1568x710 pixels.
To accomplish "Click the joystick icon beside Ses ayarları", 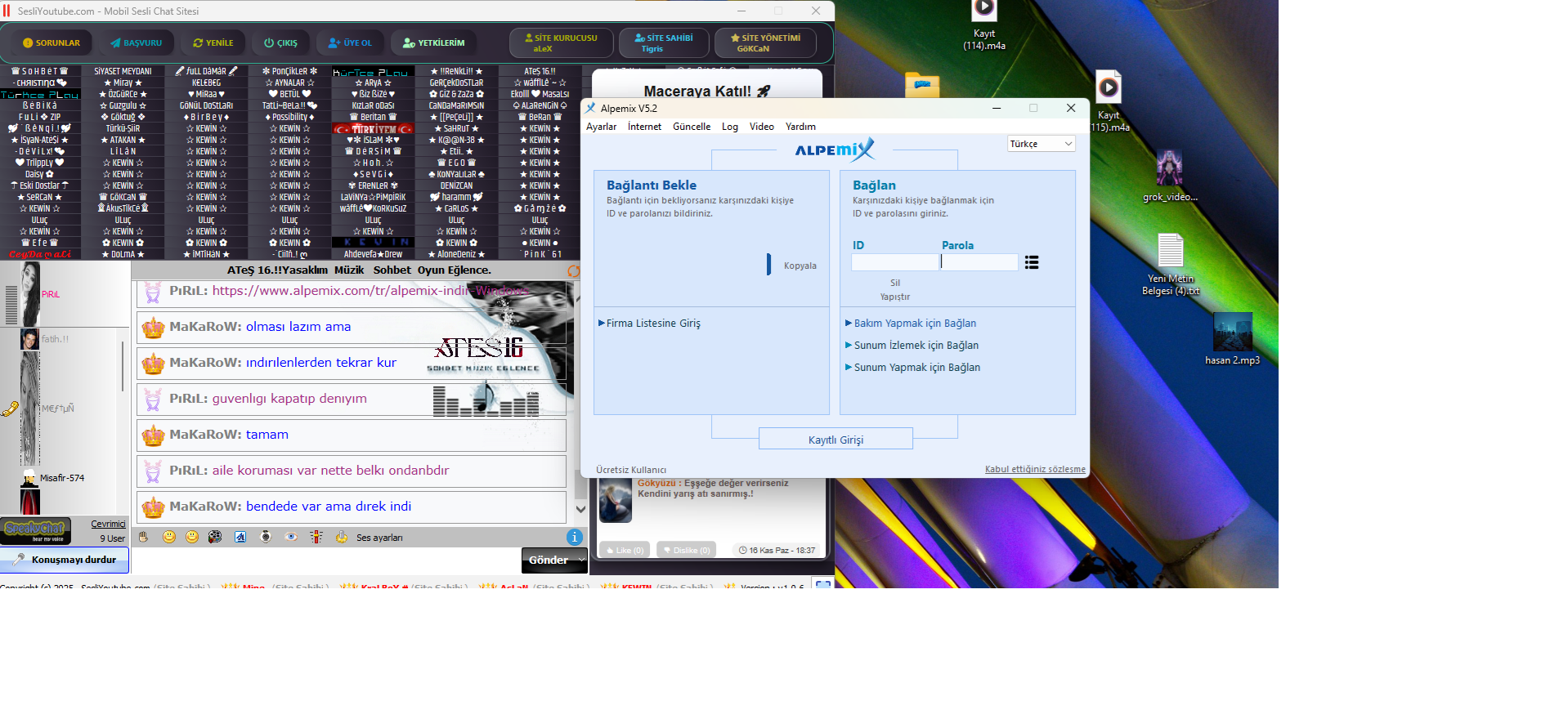I will (342, 537).
